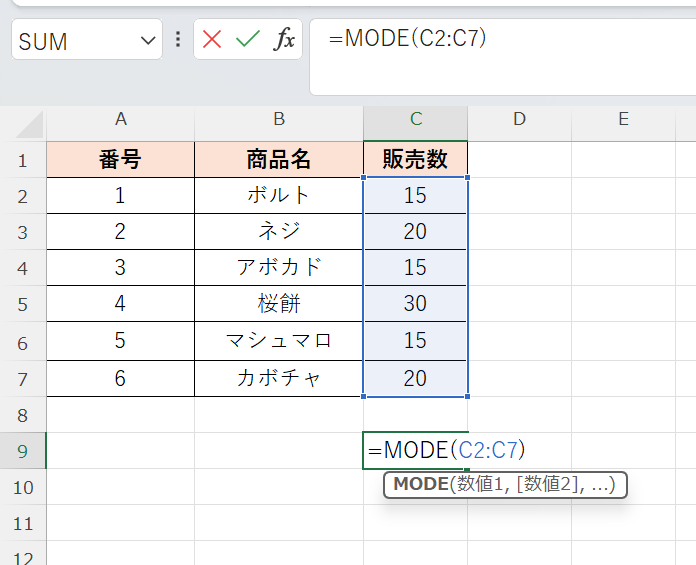Click the green checkmark enter icon
Image resolution: width=696 pixels, height=565 pixels.
(247, 40)
